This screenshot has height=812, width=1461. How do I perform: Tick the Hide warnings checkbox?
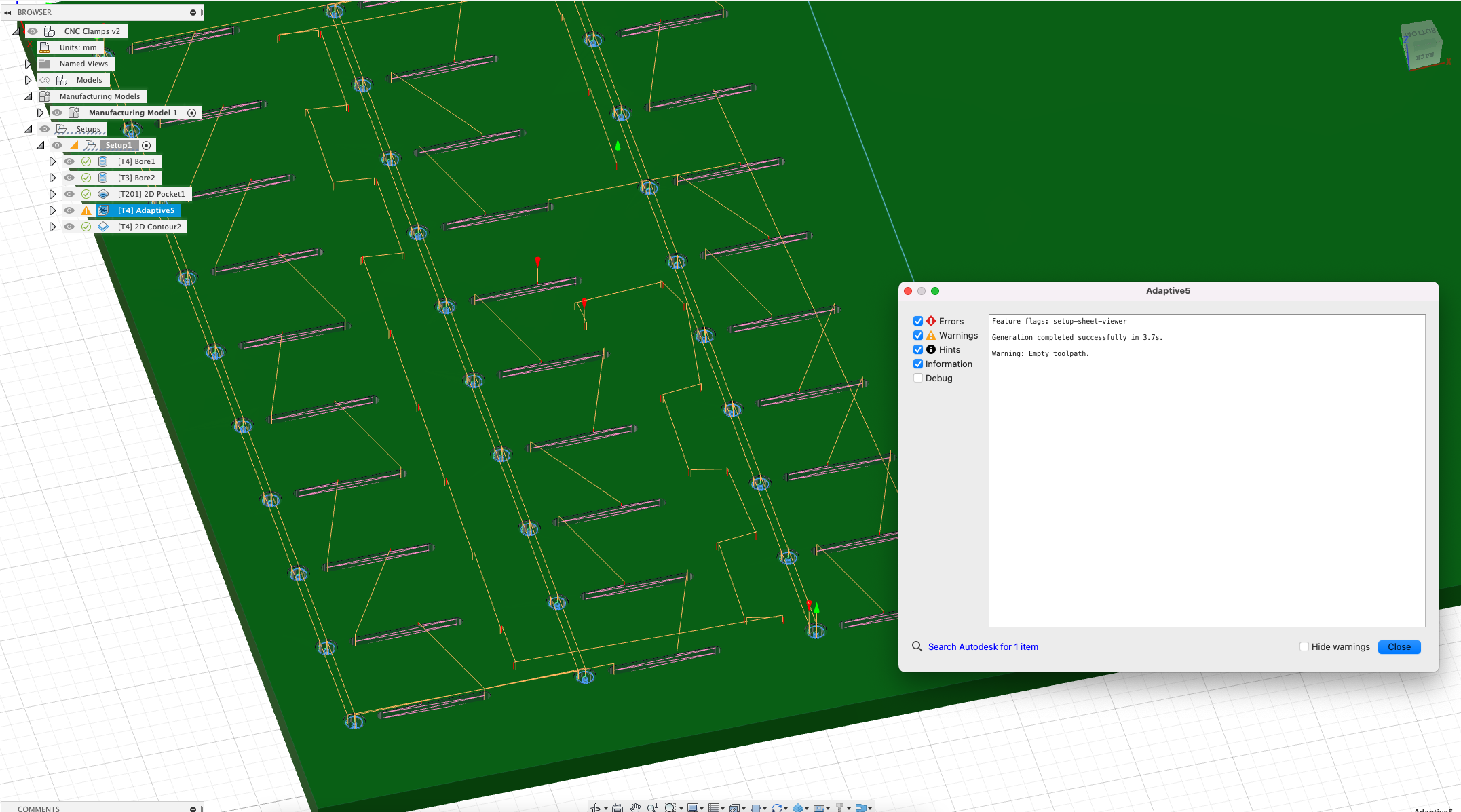1304,647
